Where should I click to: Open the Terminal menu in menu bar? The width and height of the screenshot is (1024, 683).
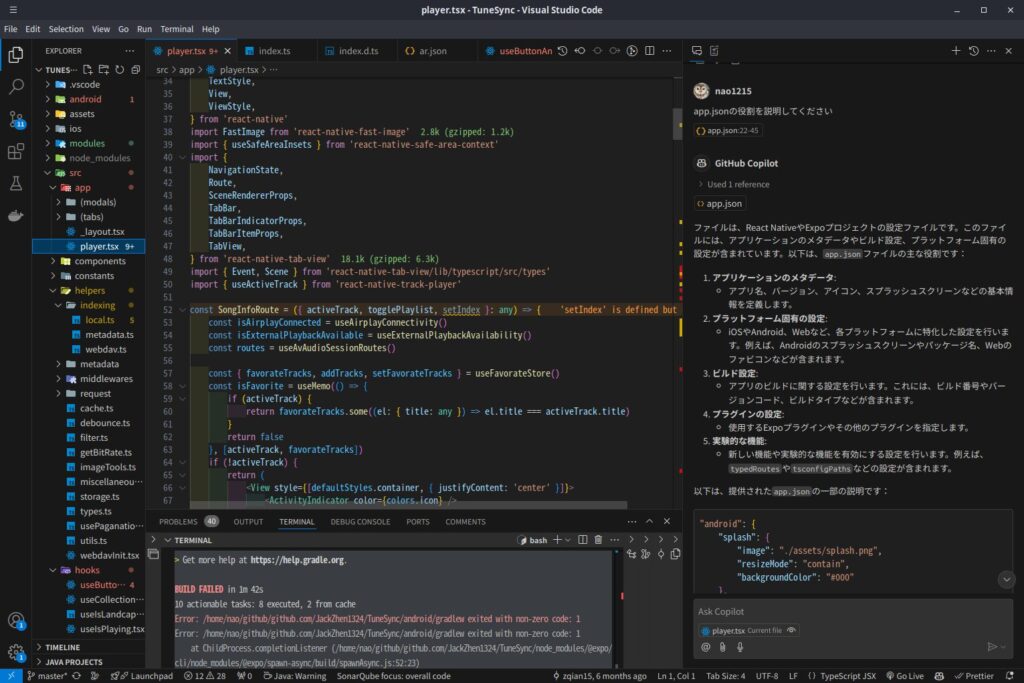pyautogui.click(x=177, y=29)
